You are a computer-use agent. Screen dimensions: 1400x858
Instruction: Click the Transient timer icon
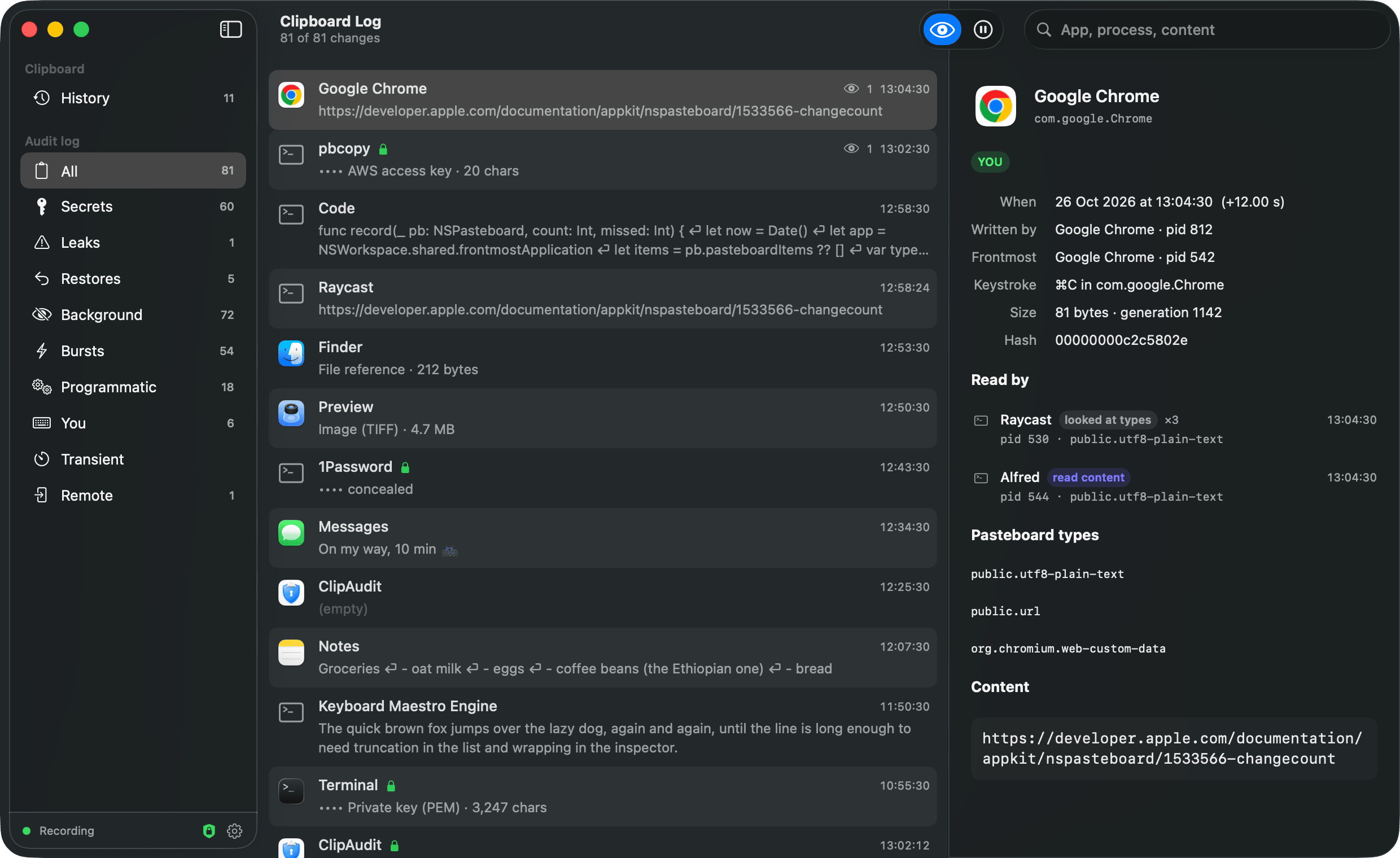41,459
